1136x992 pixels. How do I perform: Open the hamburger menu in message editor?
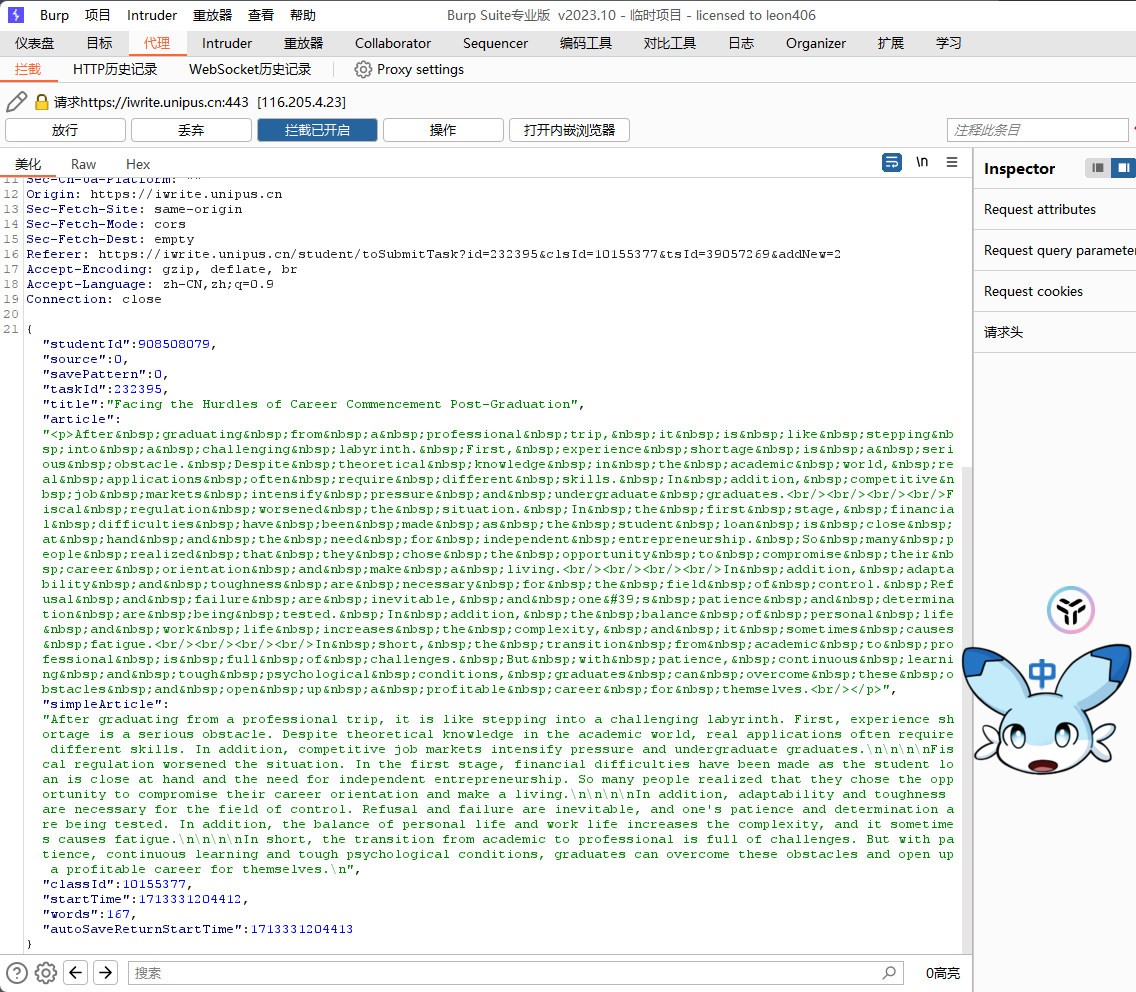point(952,162)
